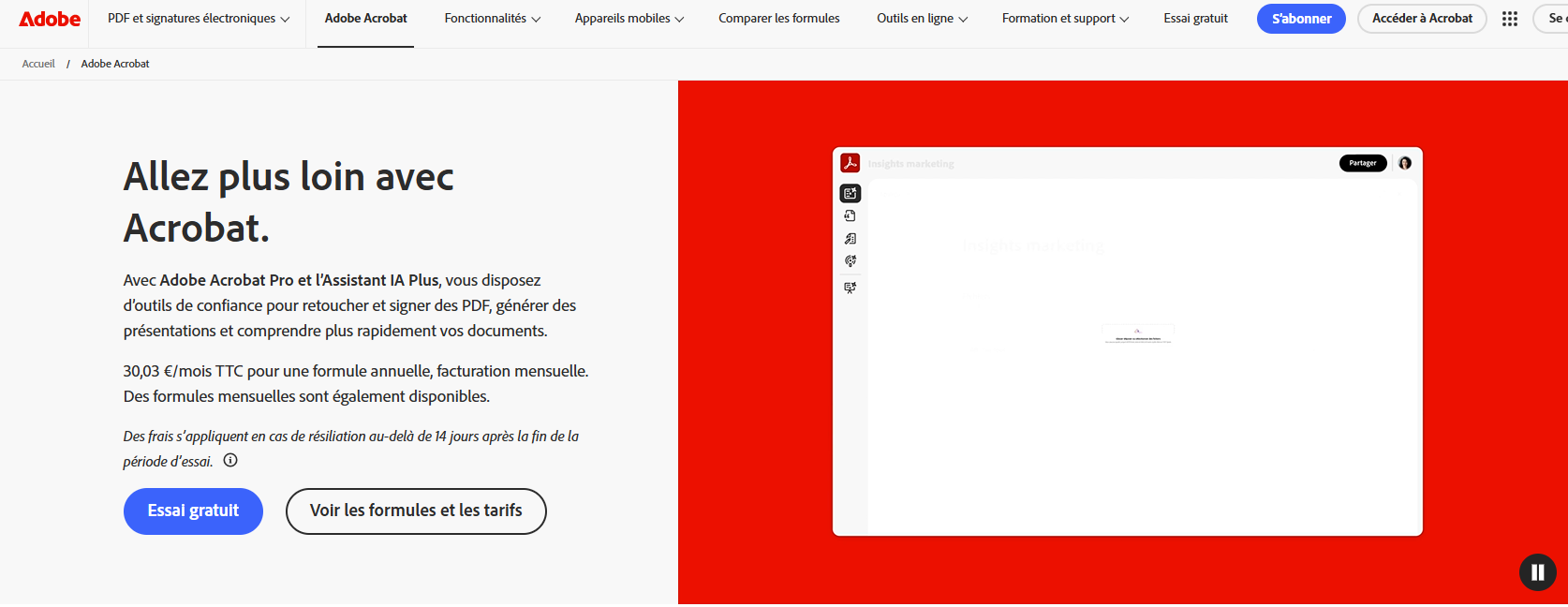Click the Acrobat app preview image

pyautogui.click(x=1127, y=342)
